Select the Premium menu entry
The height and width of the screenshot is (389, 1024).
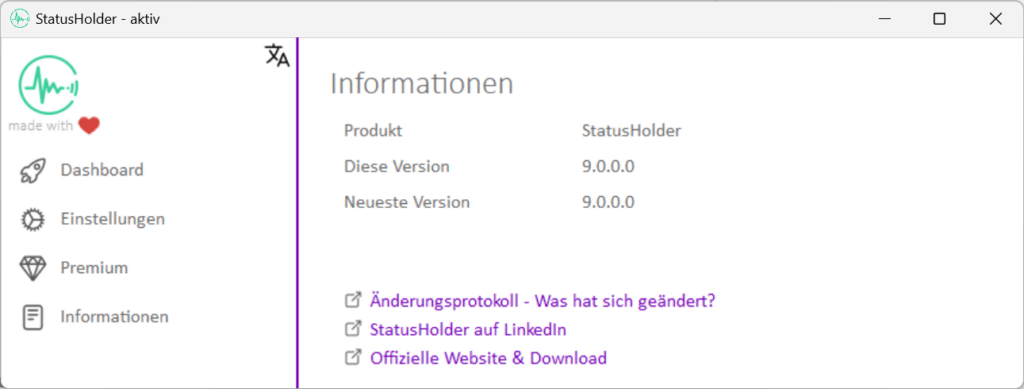(x=94, y=268)
